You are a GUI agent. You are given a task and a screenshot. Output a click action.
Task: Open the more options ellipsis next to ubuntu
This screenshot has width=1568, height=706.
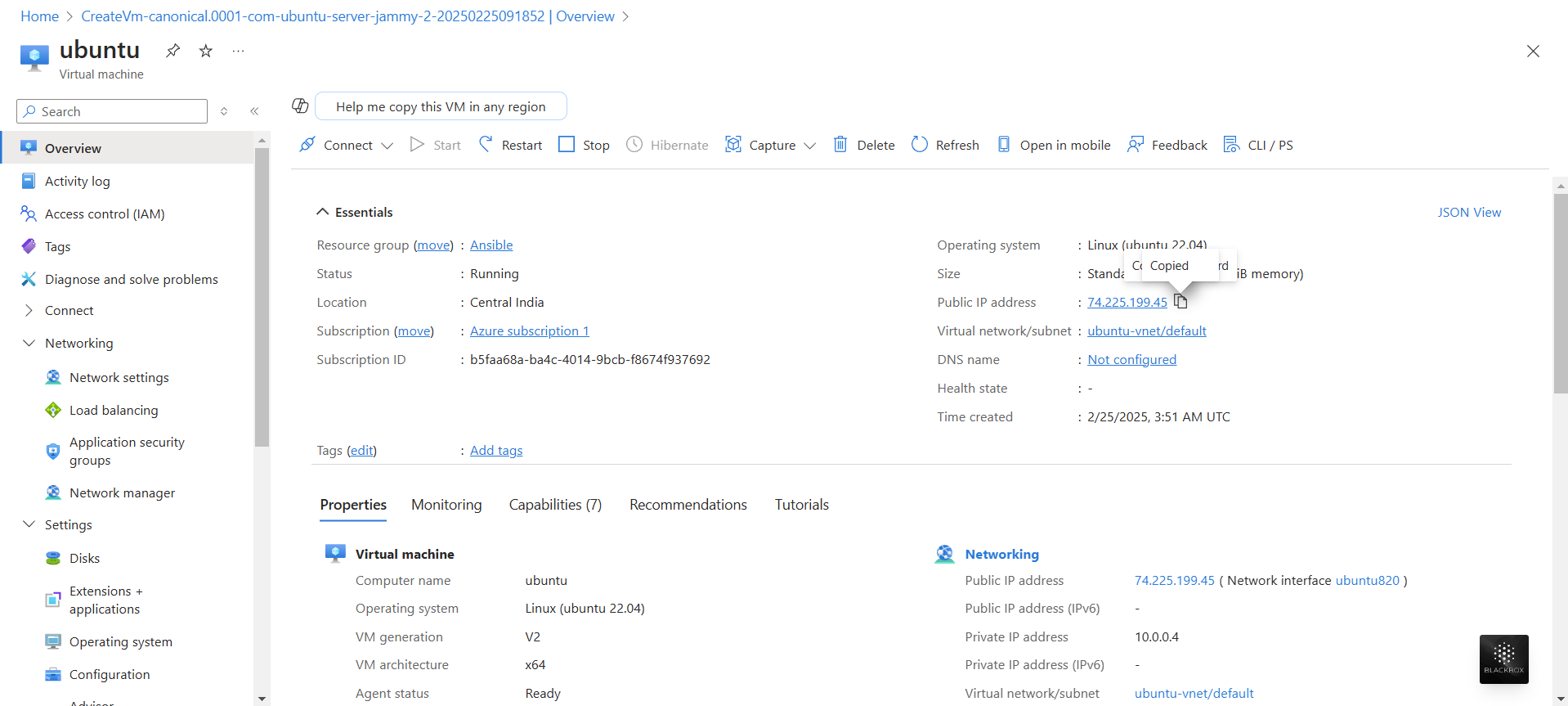(x=238, y=51)
